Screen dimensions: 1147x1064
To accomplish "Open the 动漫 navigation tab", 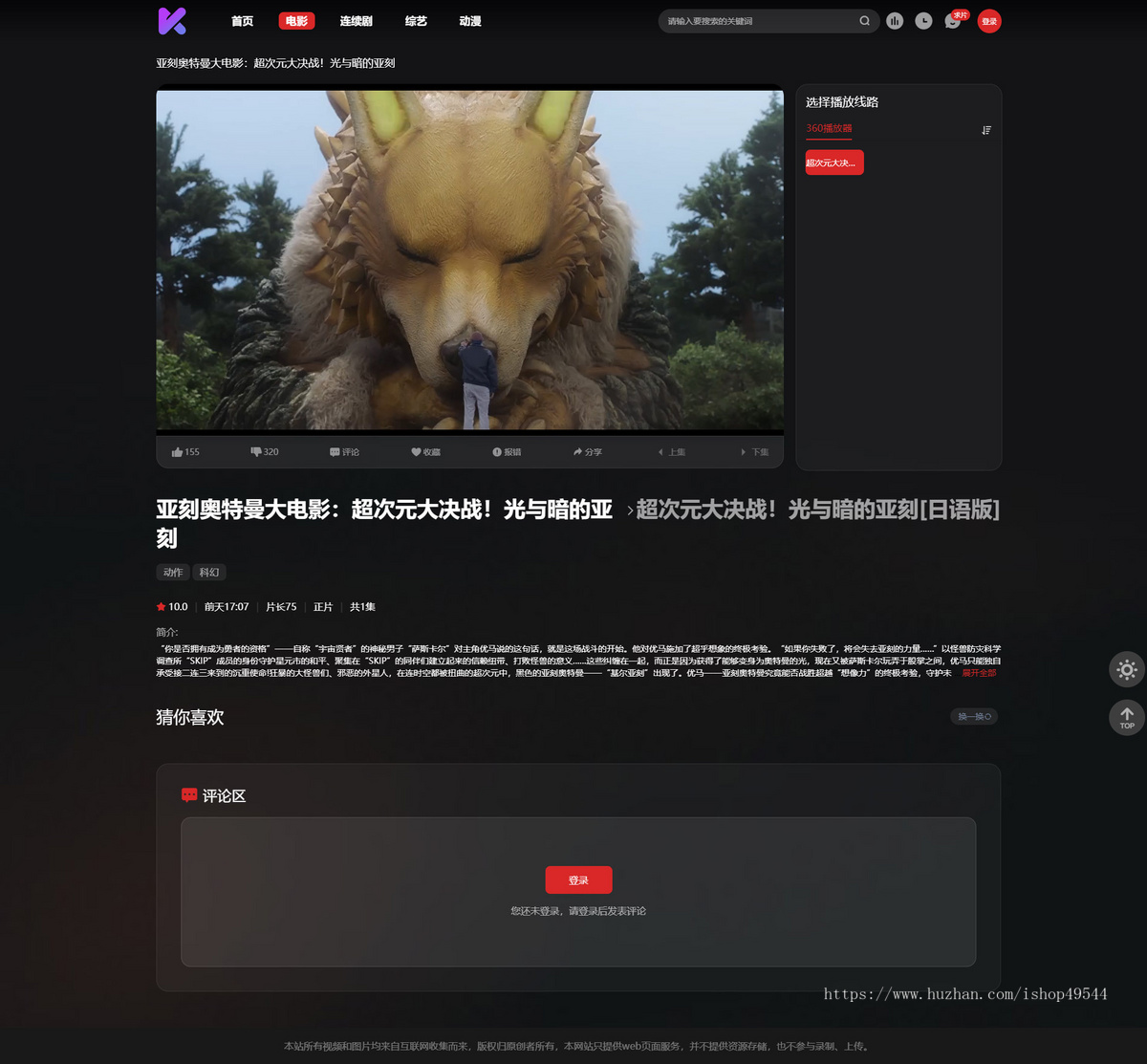I will (x=470, y=21).
